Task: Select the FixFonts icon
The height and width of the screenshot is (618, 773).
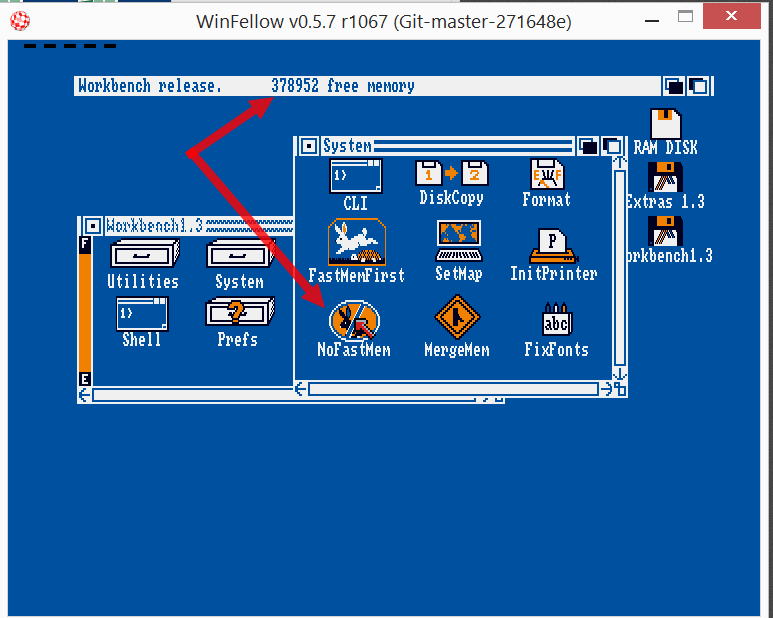Action: [557, 319]
